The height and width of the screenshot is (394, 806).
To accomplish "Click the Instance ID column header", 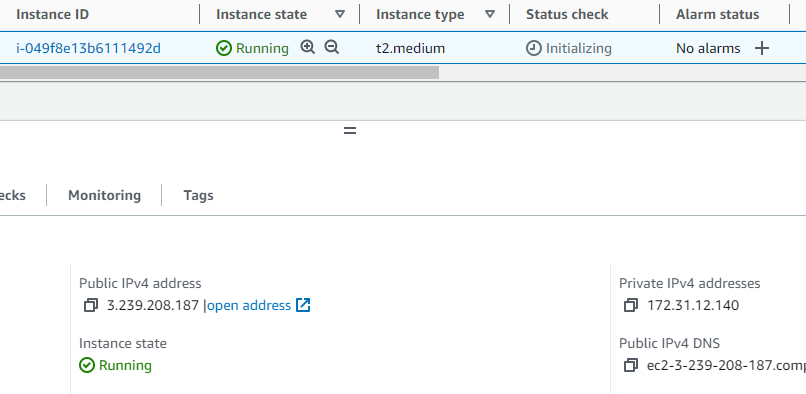I will tap(52, 14).
